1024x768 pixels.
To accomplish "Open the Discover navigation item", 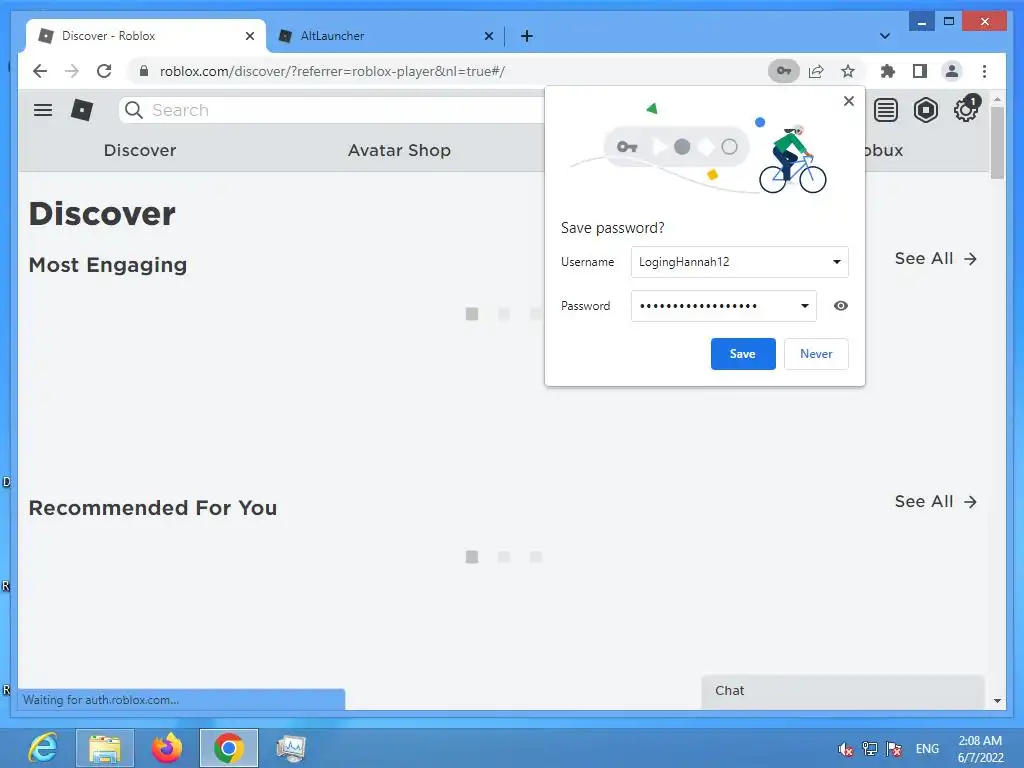I will click(140, 150).
